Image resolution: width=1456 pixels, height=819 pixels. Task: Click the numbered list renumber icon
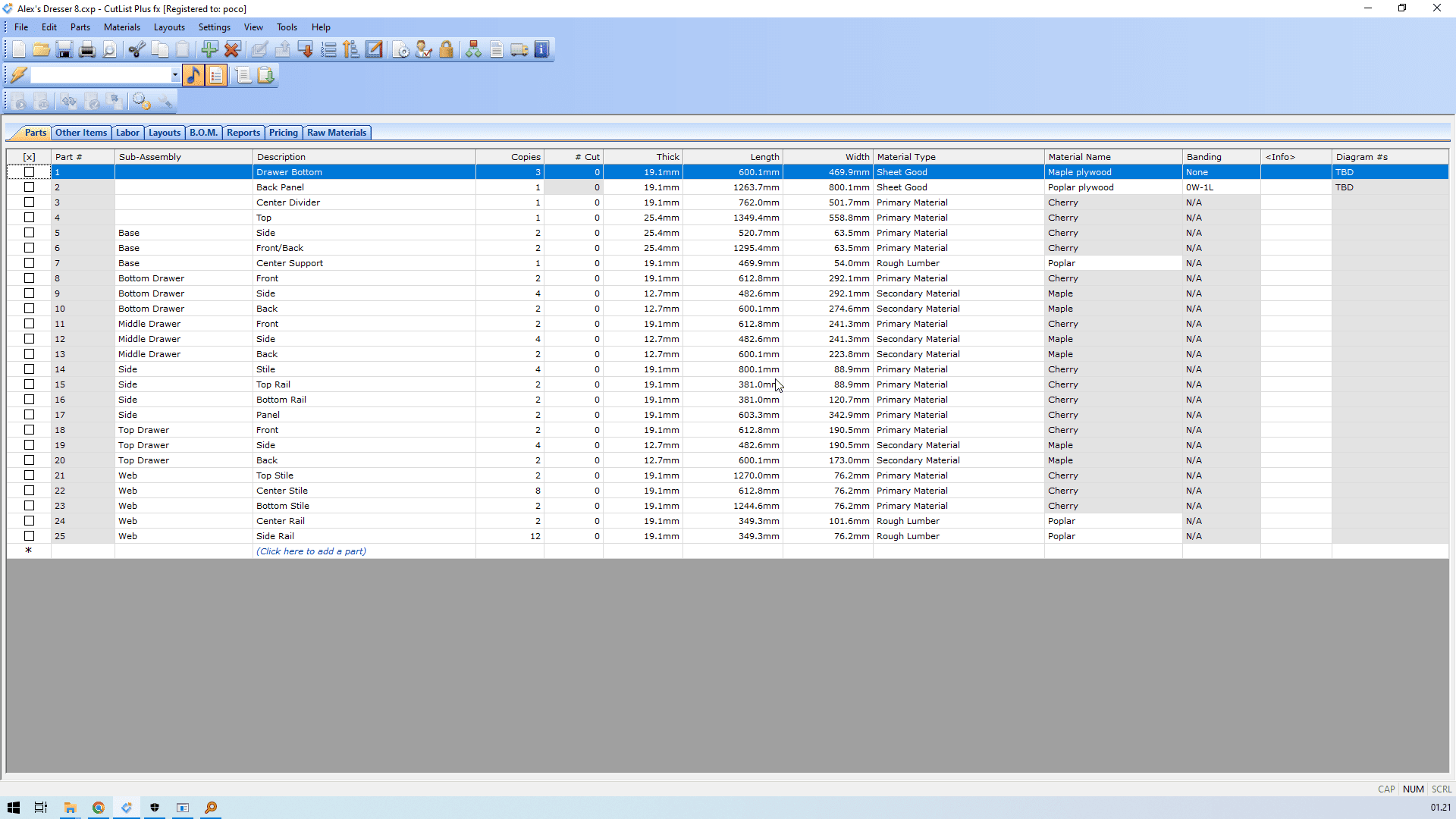328,50
